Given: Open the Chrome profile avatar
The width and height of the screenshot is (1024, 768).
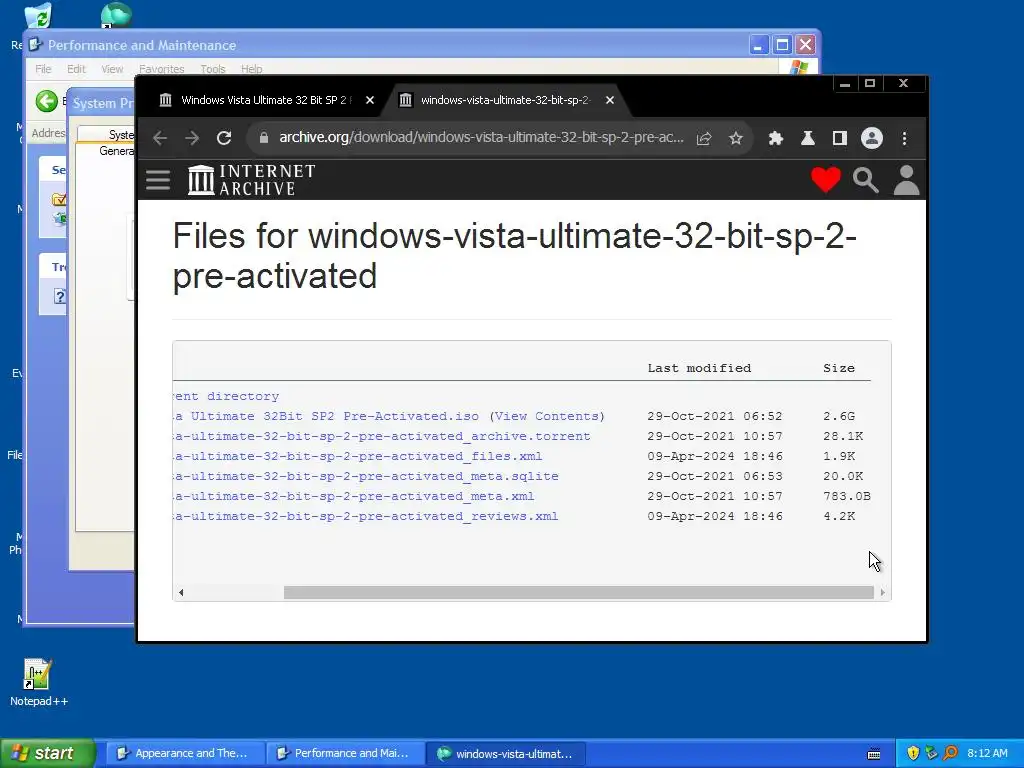Looking at the screenshot, I should click(x=872, y=138).
